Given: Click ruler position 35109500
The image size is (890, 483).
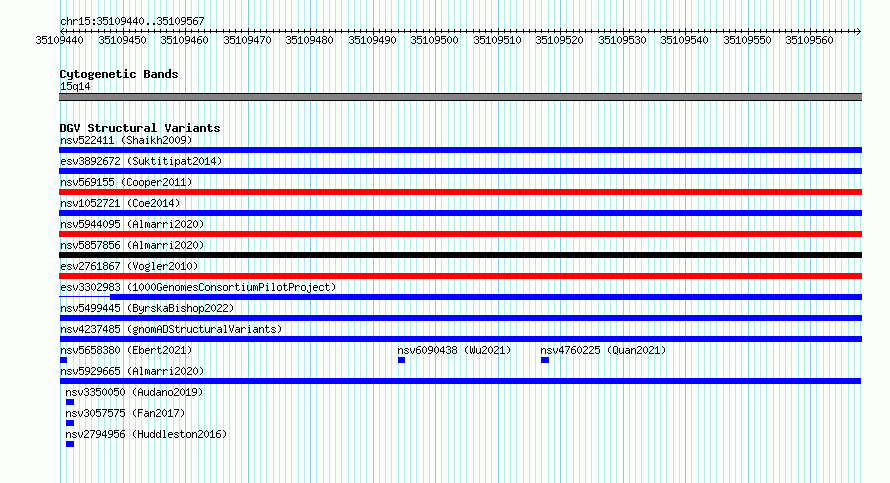Looking at the screenshot, I should pyautogui.click(x=434, y=40).
